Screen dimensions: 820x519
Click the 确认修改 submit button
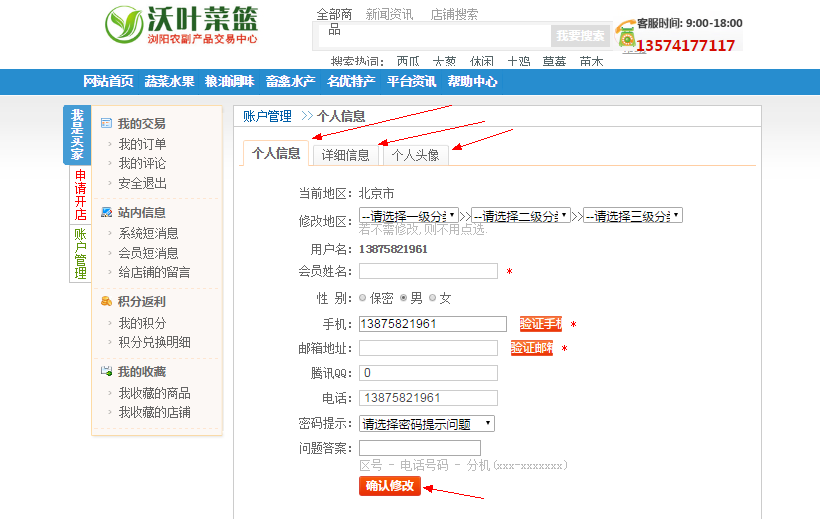[390, 486]
